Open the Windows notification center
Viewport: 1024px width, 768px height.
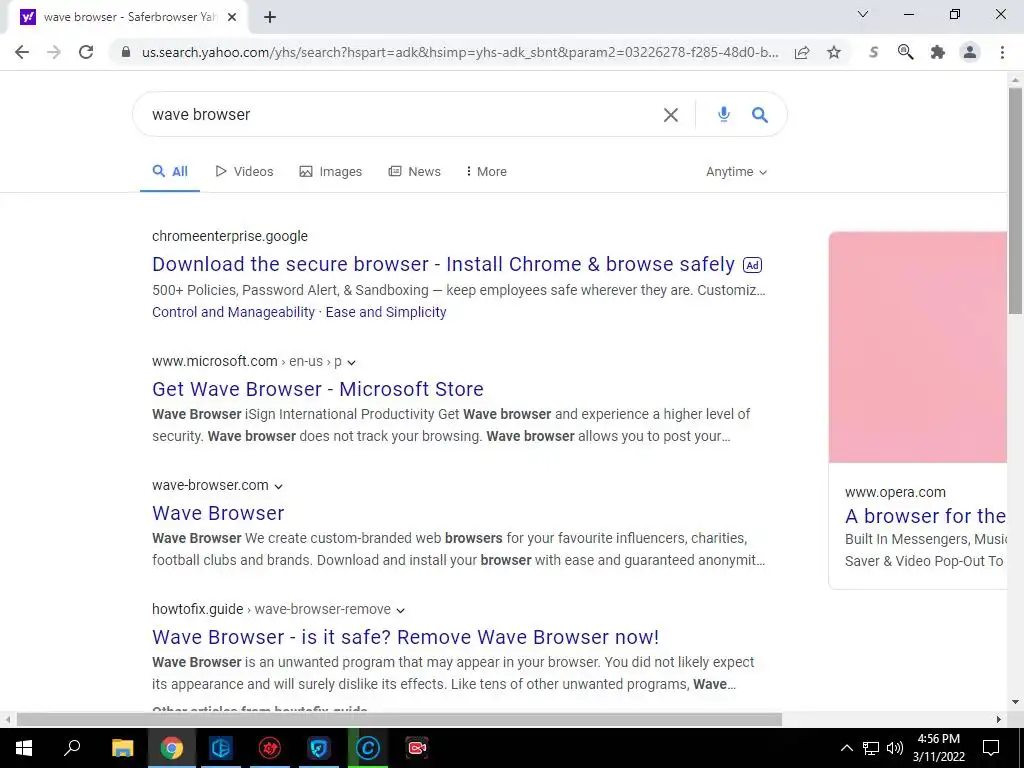pyautogui.click(x=991, y=748)
